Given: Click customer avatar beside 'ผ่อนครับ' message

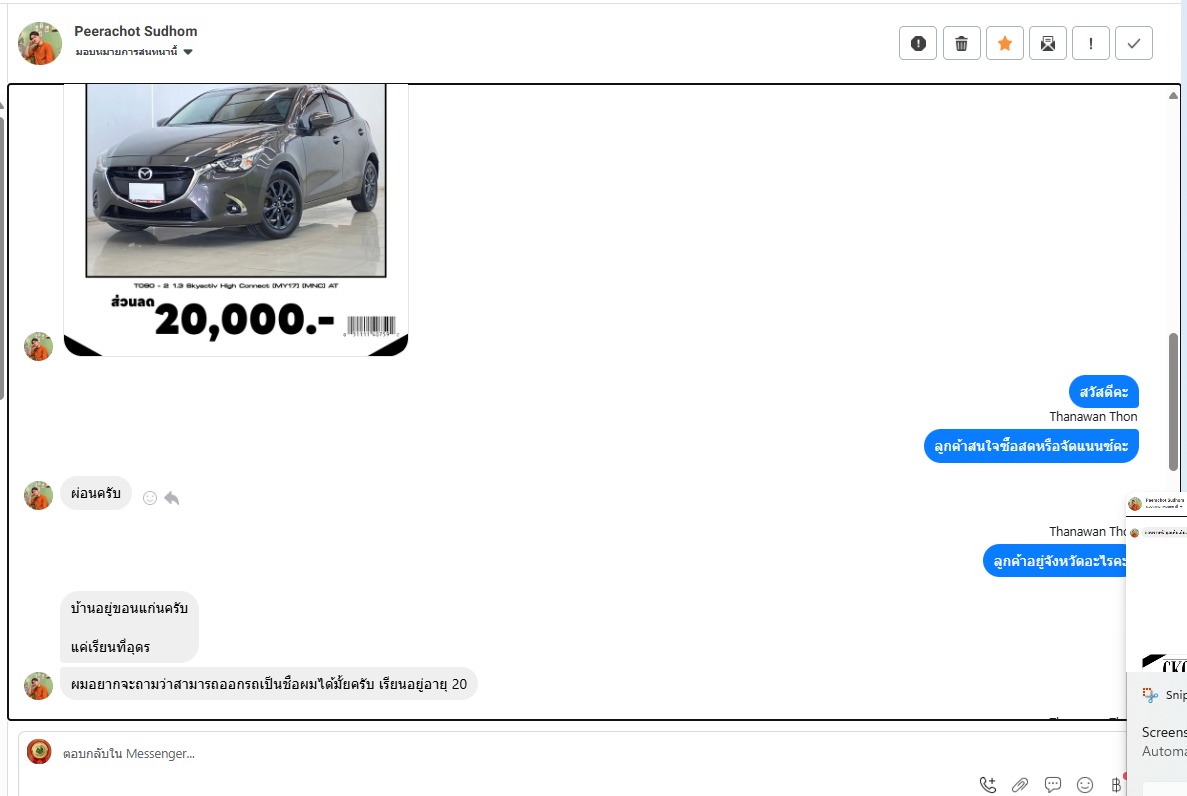Looking at the screenshot, I should [x=38, y=495].
